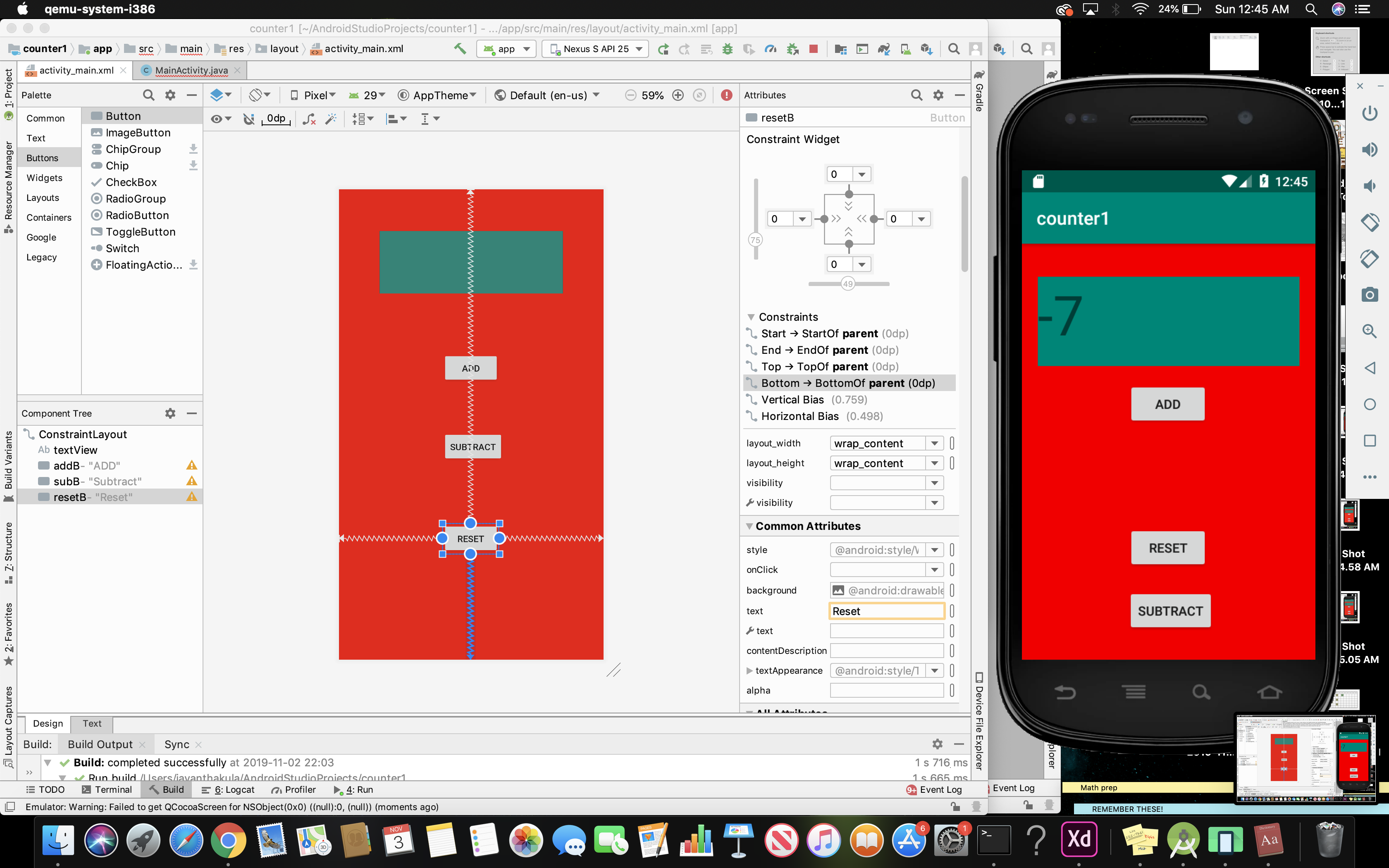Viewport: 1389px width, 868px height.
Task: Click the Make Project hammer icon
Action: pyautogui.click(x=460, y=49)
